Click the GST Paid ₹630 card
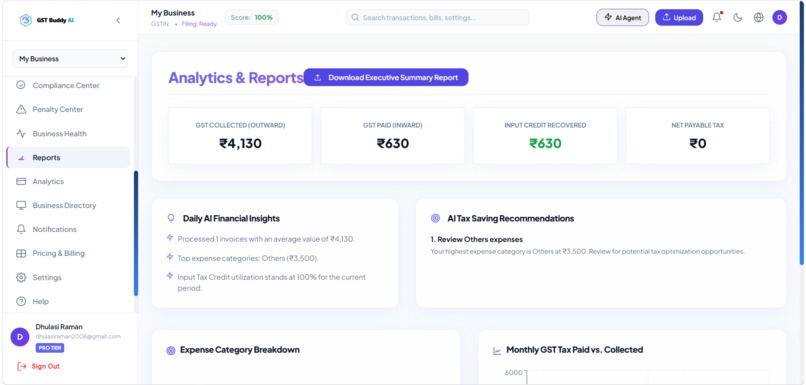 tap(393, 136)
